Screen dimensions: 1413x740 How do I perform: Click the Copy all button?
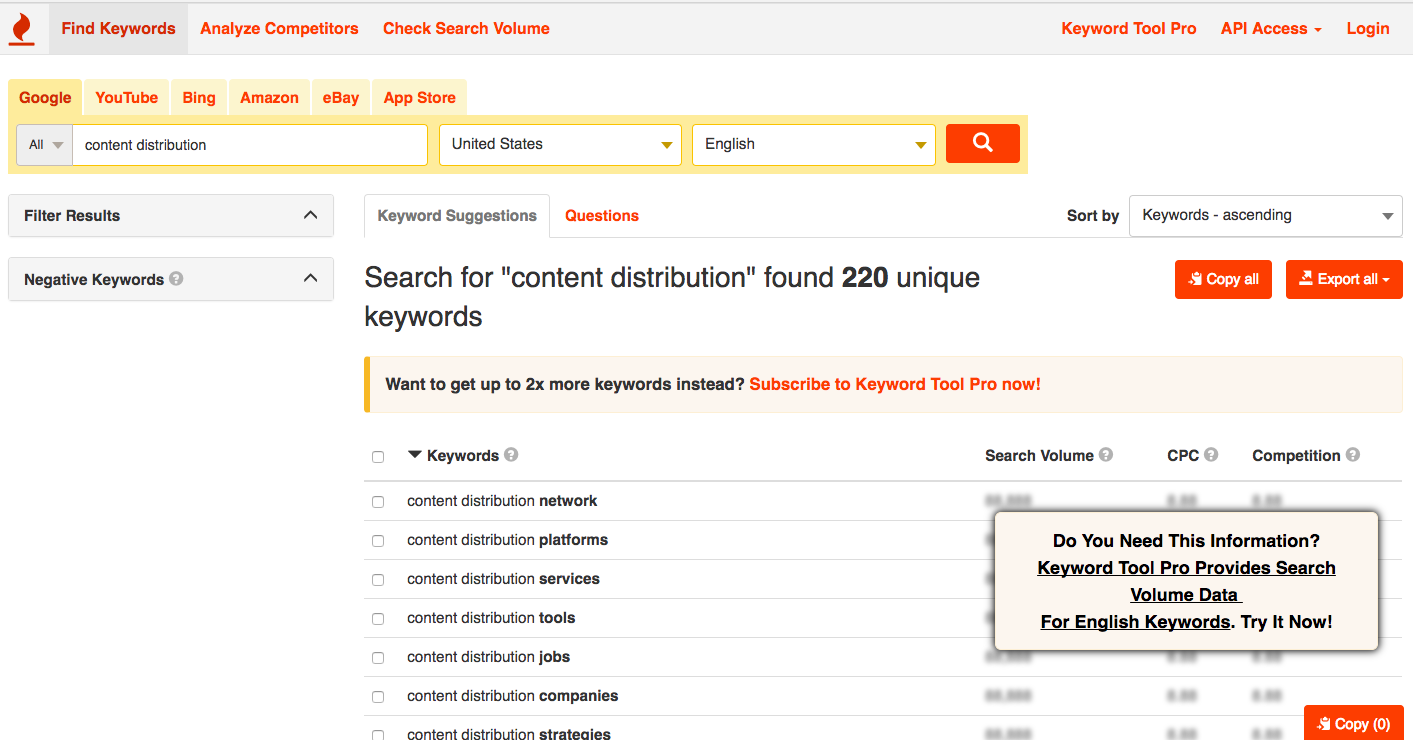coord(1223,280)
